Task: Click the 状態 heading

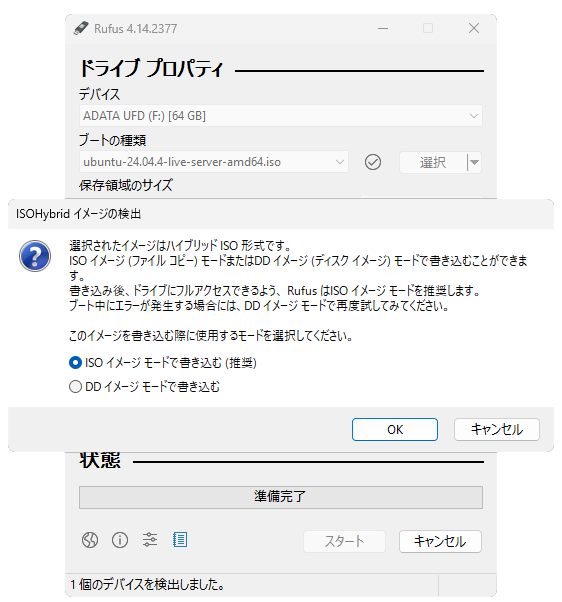Action: click(100, 460)
